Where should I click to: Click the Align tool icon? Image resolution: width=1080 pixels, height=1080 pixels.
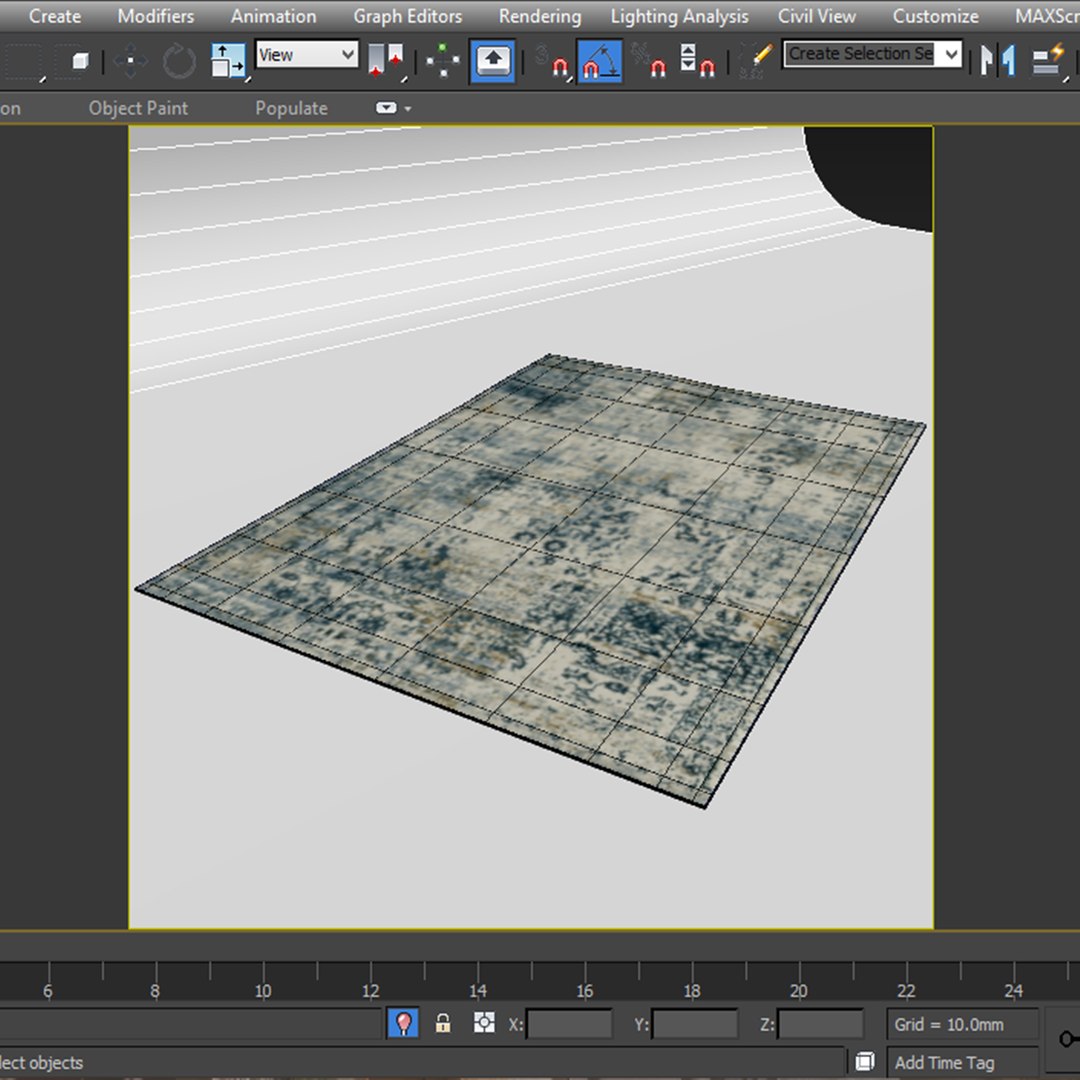(x=1050, y=61)
